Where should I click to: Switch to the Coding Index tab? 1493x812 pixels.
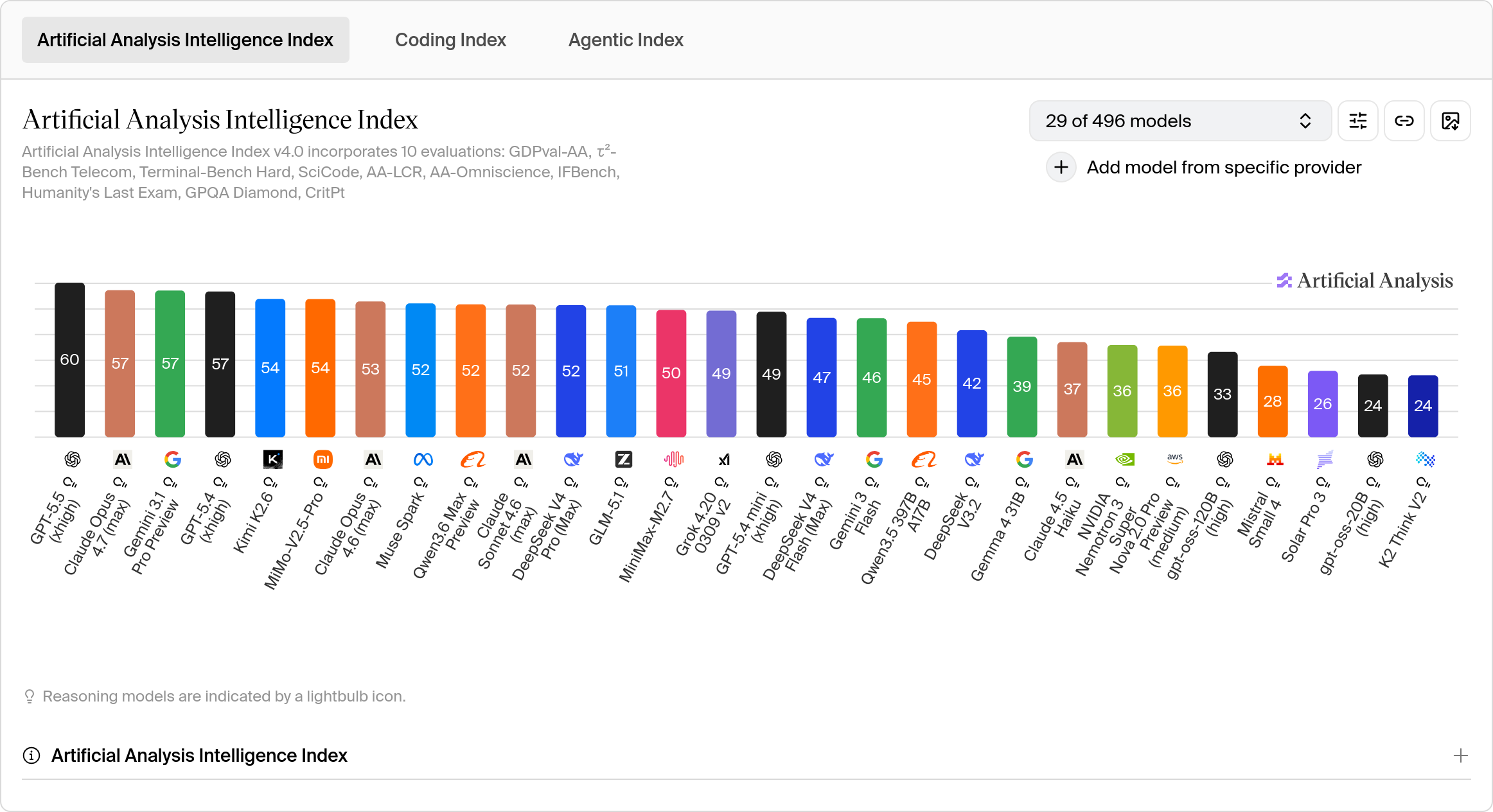pos(450,40)
